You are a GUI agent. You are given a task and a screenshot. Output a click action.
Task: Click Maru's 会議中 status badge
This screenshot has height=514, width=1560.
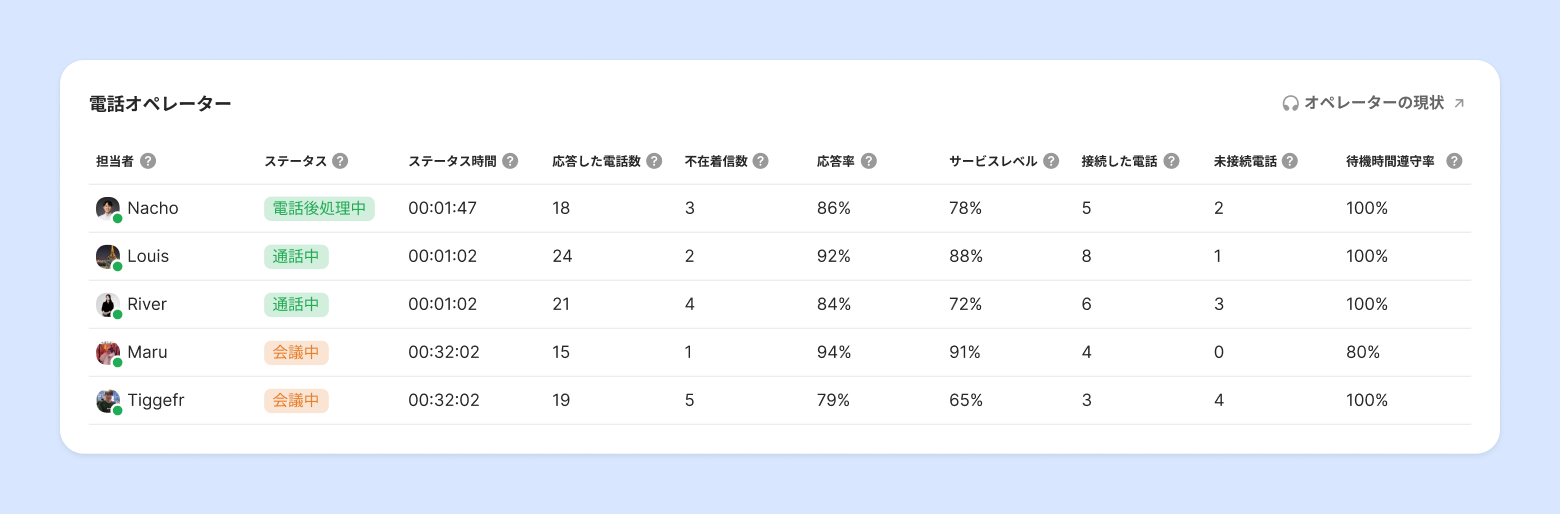296,353
